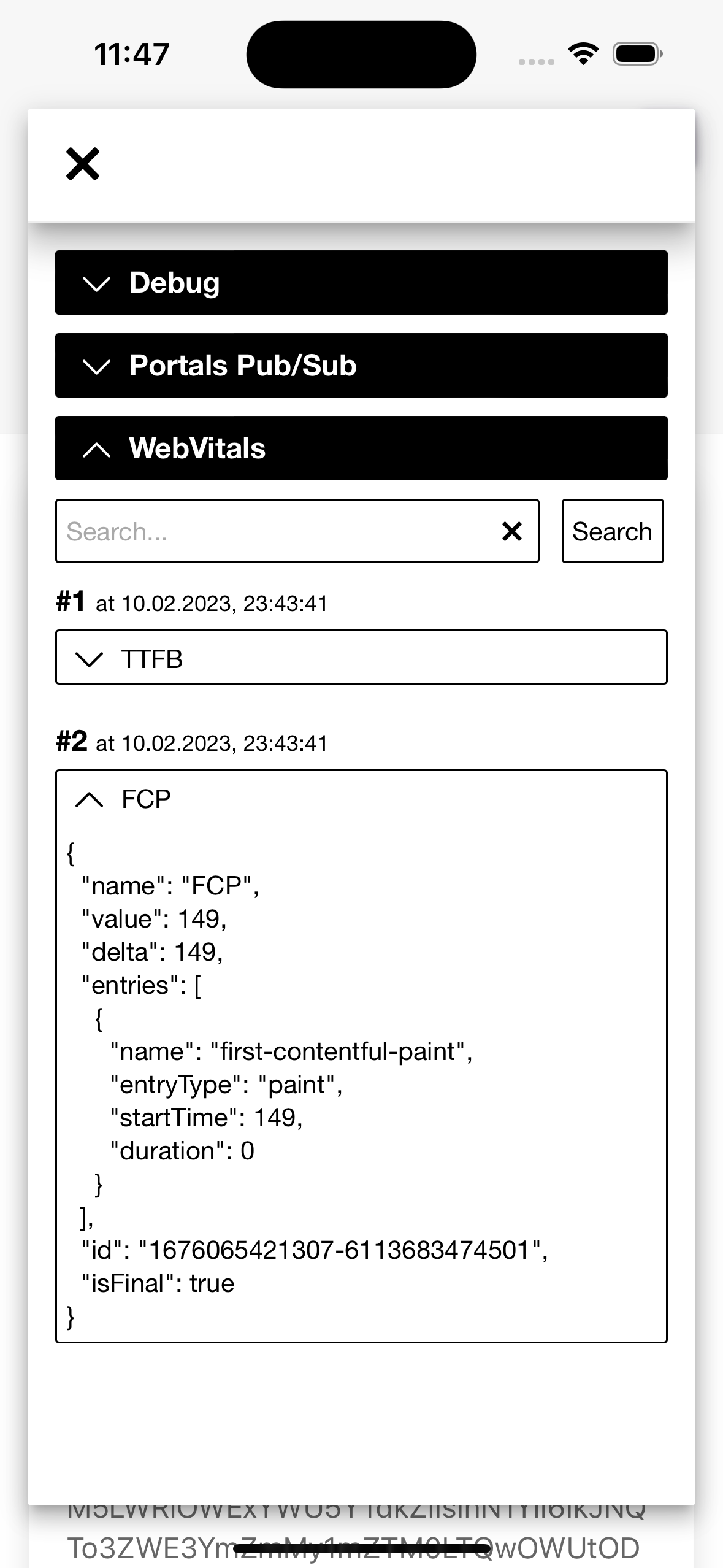The height and width of the screenshot is (1568, 723).
Task: Collapse the FCP entry chevron
Action: tap(89, 799)
